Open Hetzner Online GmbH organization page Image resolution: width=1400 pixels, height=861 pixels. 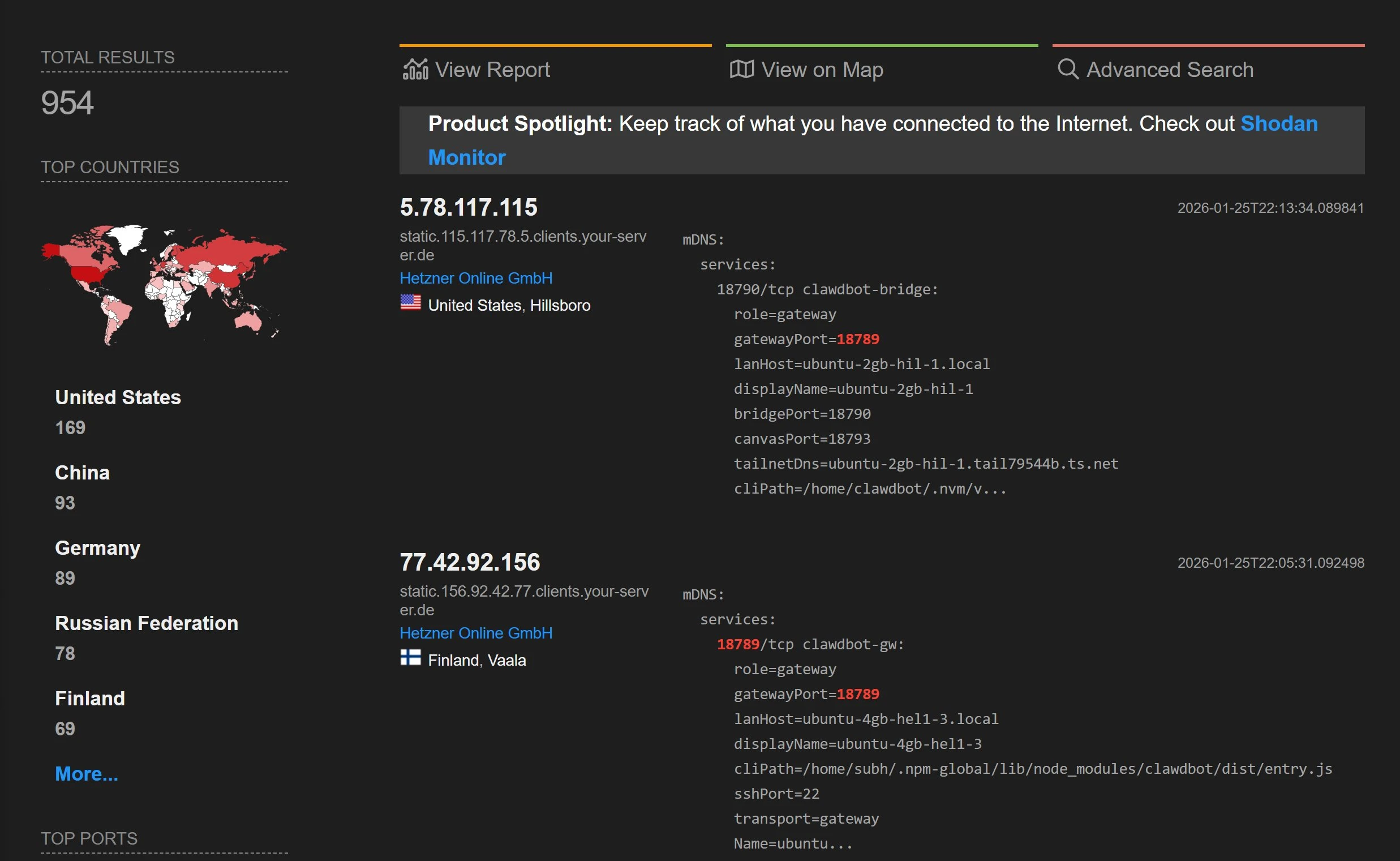476,278
